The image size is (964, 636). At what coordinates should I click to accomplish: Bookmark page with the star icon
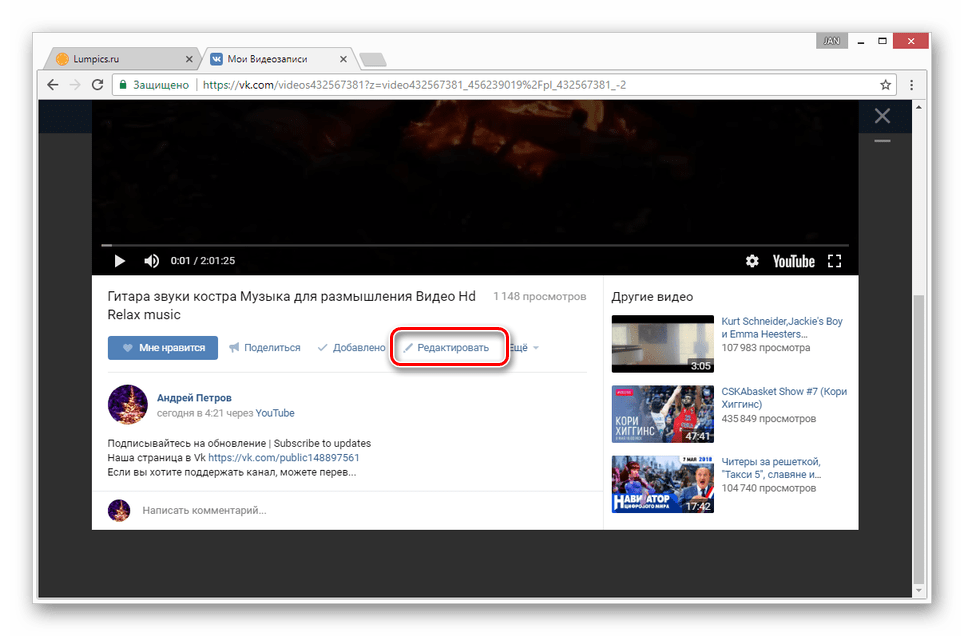click(x=885, y=85)
